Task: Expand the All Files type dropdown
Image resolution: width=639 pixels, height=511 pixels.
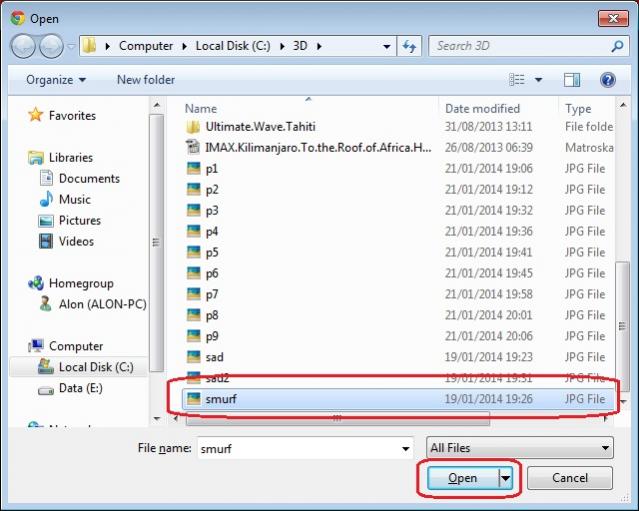Action: (x=519, y=449)
